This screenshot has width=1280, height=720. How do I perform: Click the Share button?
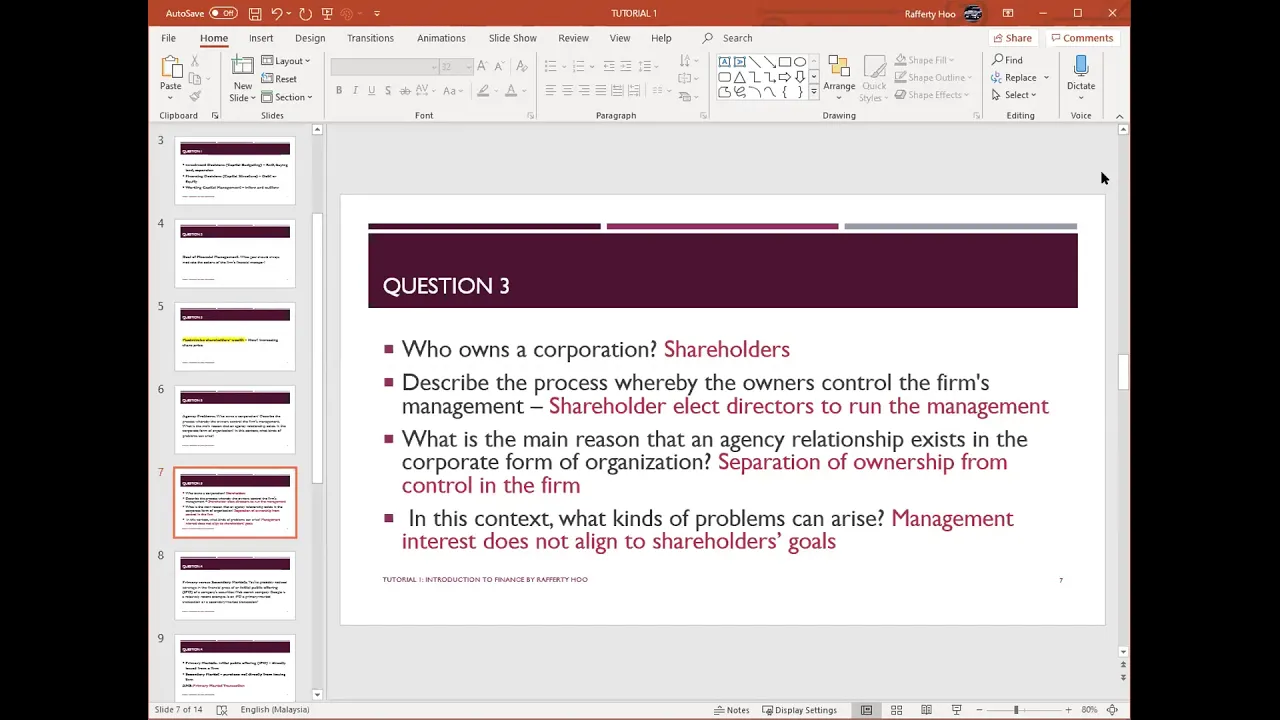click(x=1012, y=38)
